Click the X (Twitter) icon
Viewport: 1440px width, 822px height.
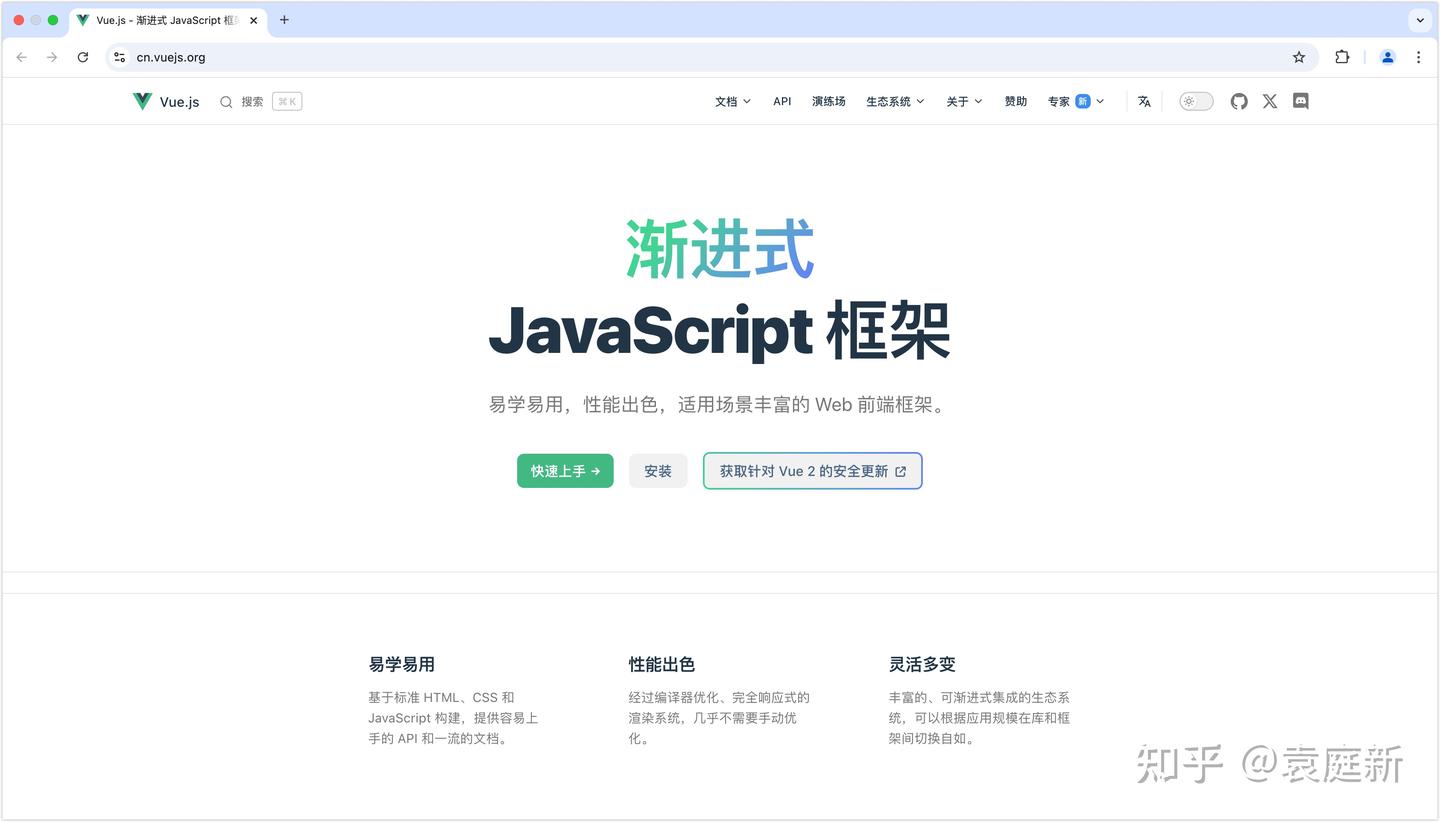1269,101
